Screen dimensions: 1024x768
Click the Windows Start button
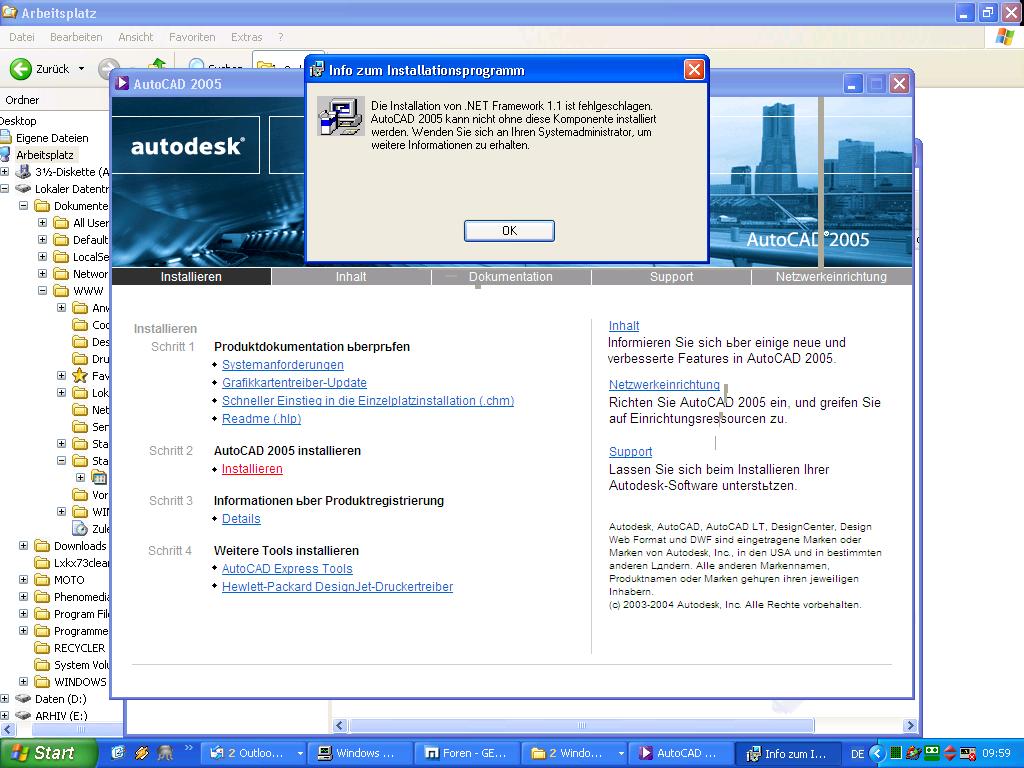pos(48,753)
